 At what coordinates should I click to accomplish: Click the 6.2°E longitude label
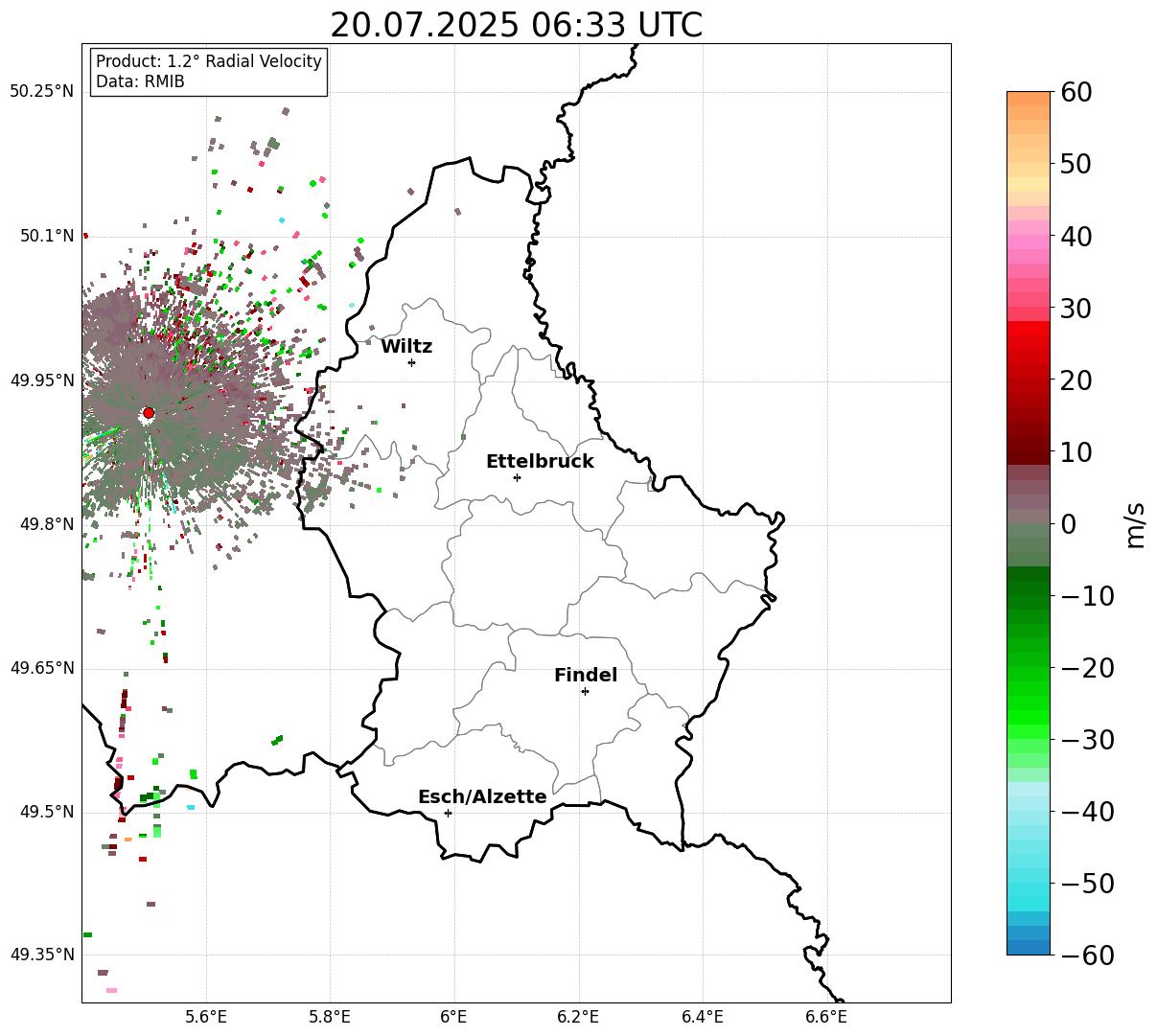pos(579,1017)
